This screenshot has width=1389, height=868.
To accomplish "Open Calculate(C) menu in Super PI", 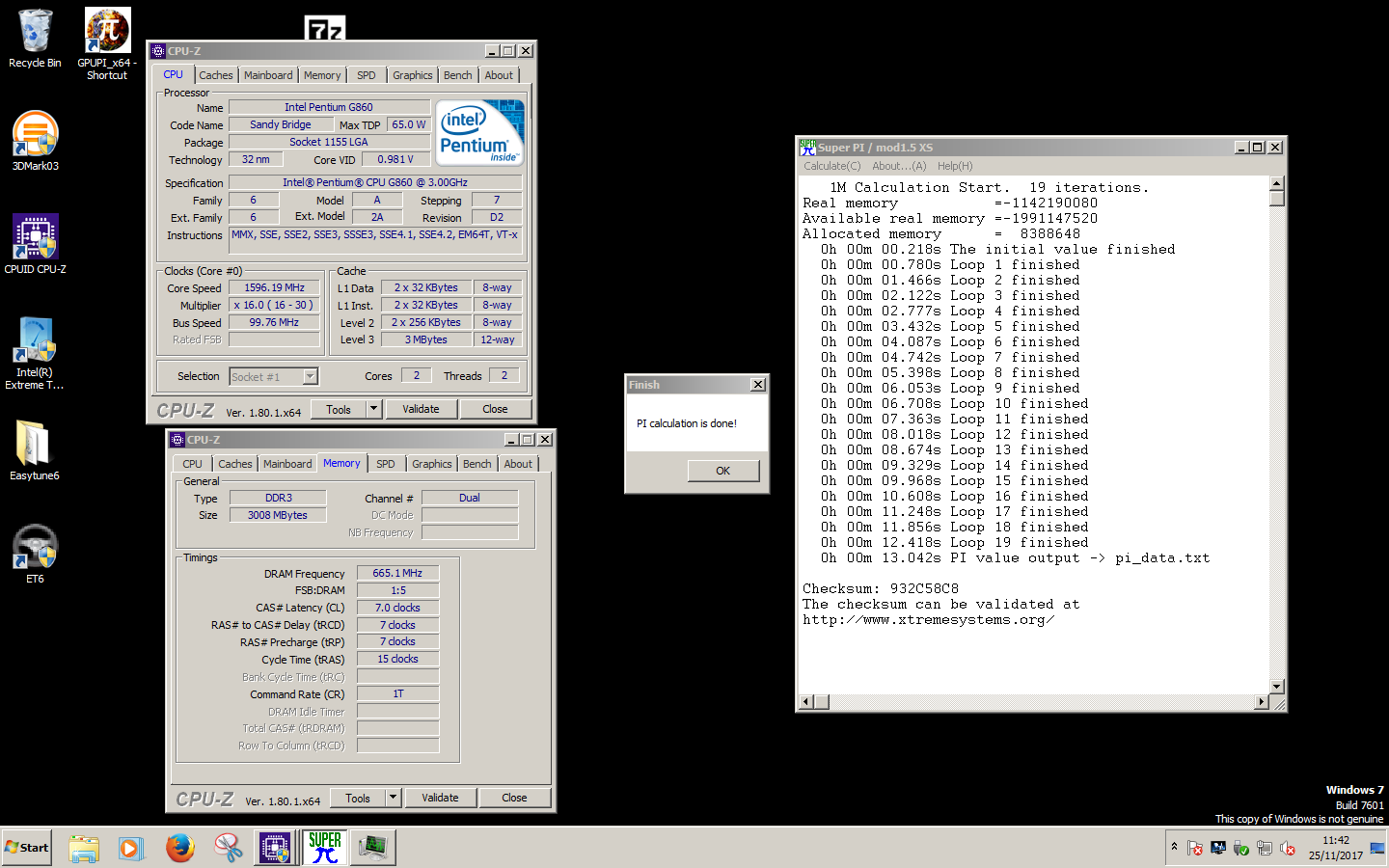I will 832,166.
